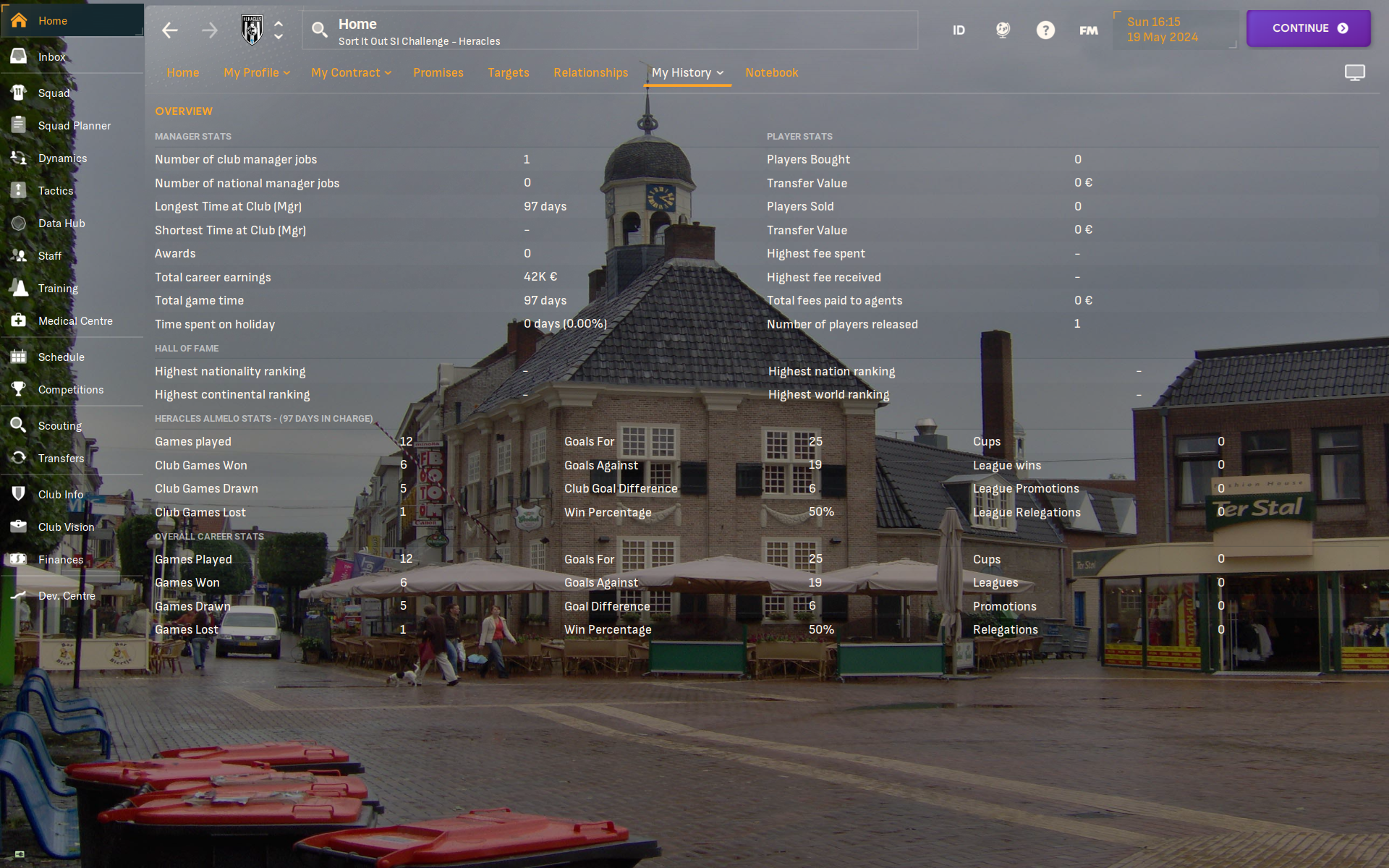
Task: Open Competitions trophy icon
Action: 19,389
